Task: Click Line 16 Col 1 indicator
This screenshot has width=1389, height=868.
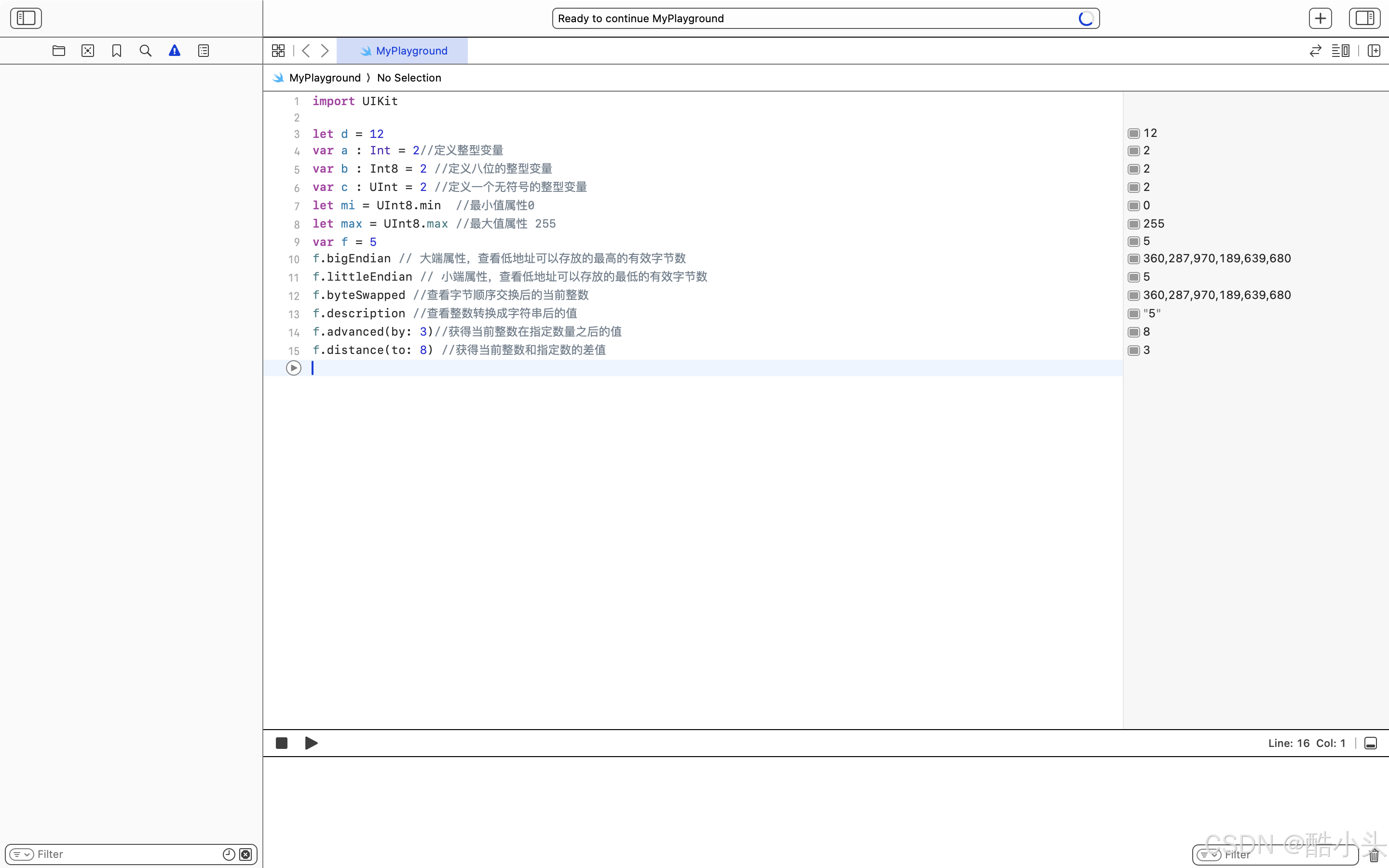Action: (1307, 743)
